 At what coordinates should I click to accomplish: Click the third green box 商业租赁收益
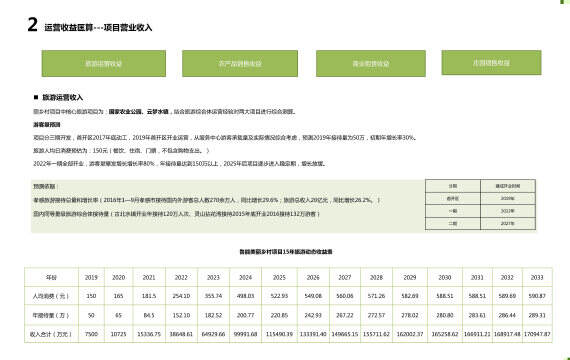click(371, 64)
